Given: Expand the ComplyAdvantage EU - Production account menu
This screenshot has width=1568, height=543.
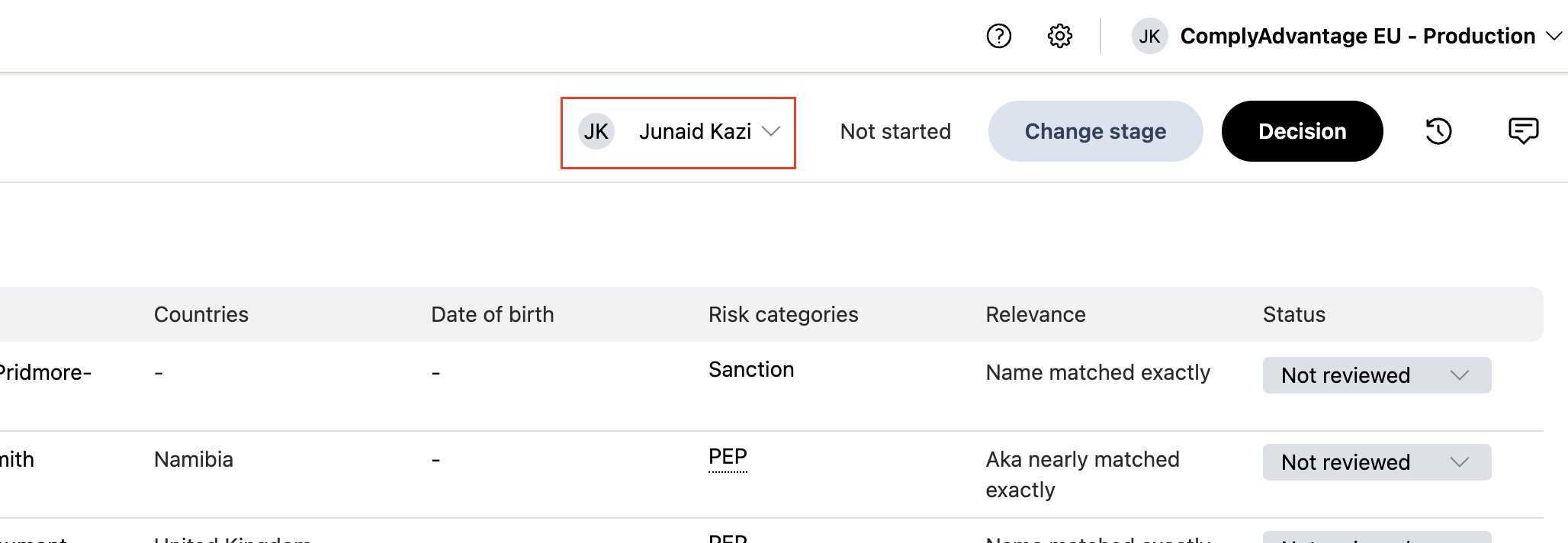Looking at the screenshot, I should 1553,36.
